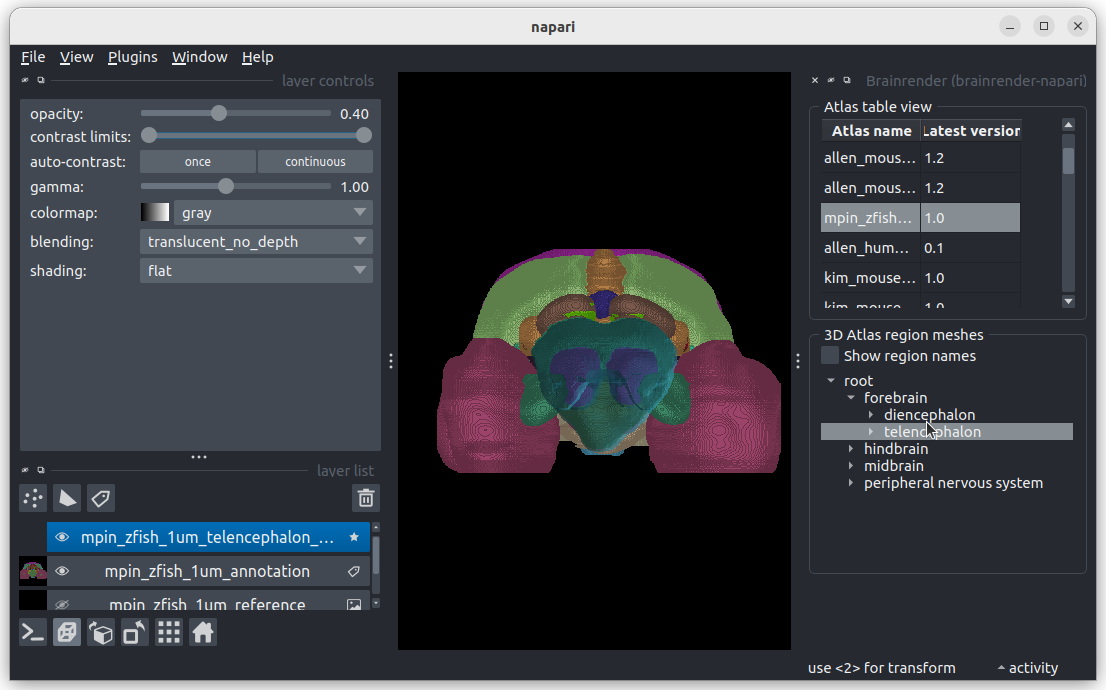
Task: Open the Window menu
Action: [199, 57]
